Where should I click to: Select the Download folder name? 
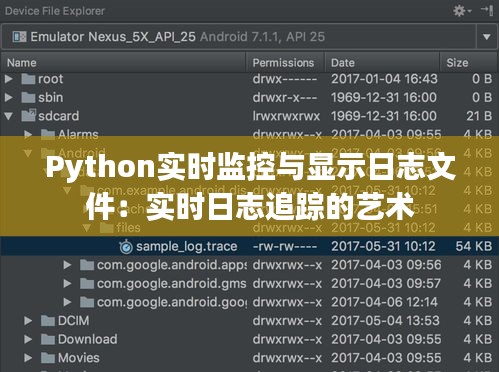coord(88,339)
